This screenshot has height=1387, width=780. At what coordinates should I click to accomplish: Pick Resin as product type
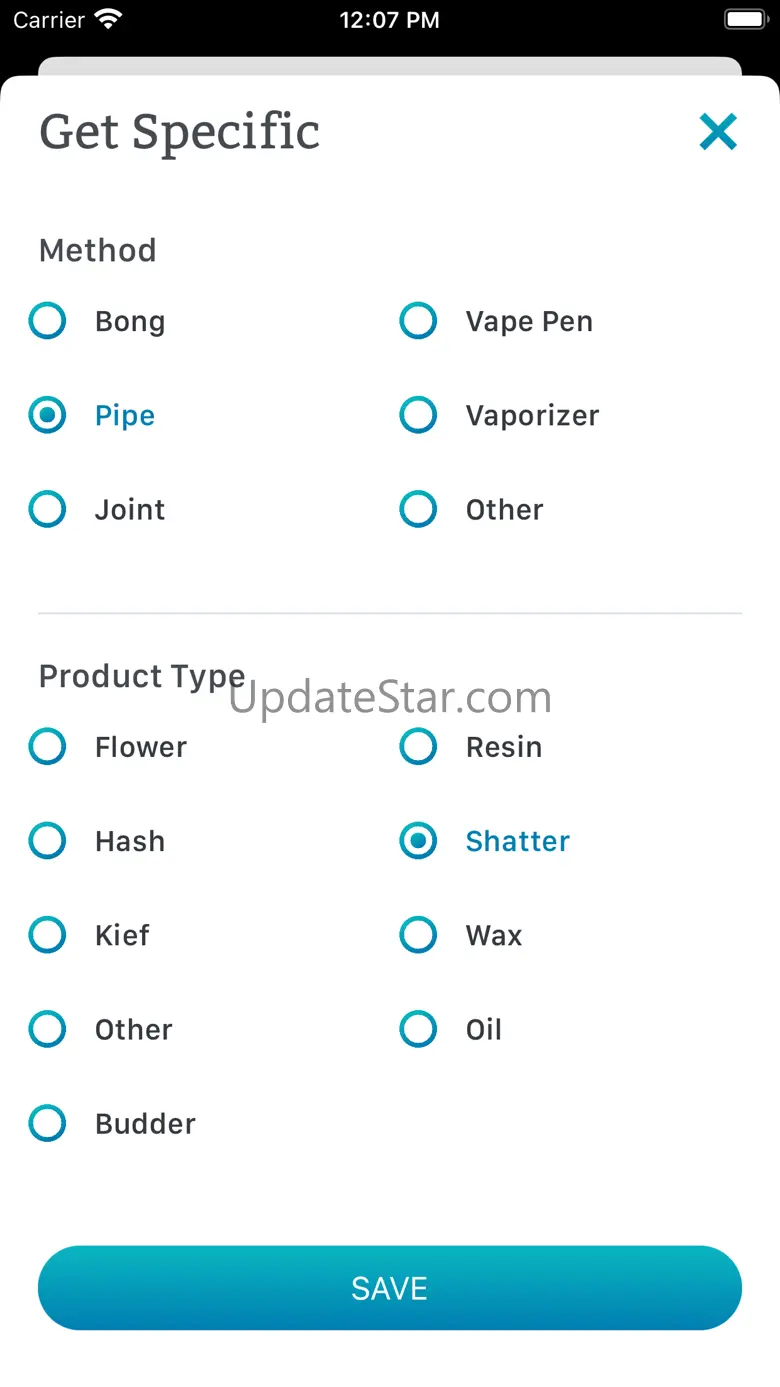[x=418, y=747]
